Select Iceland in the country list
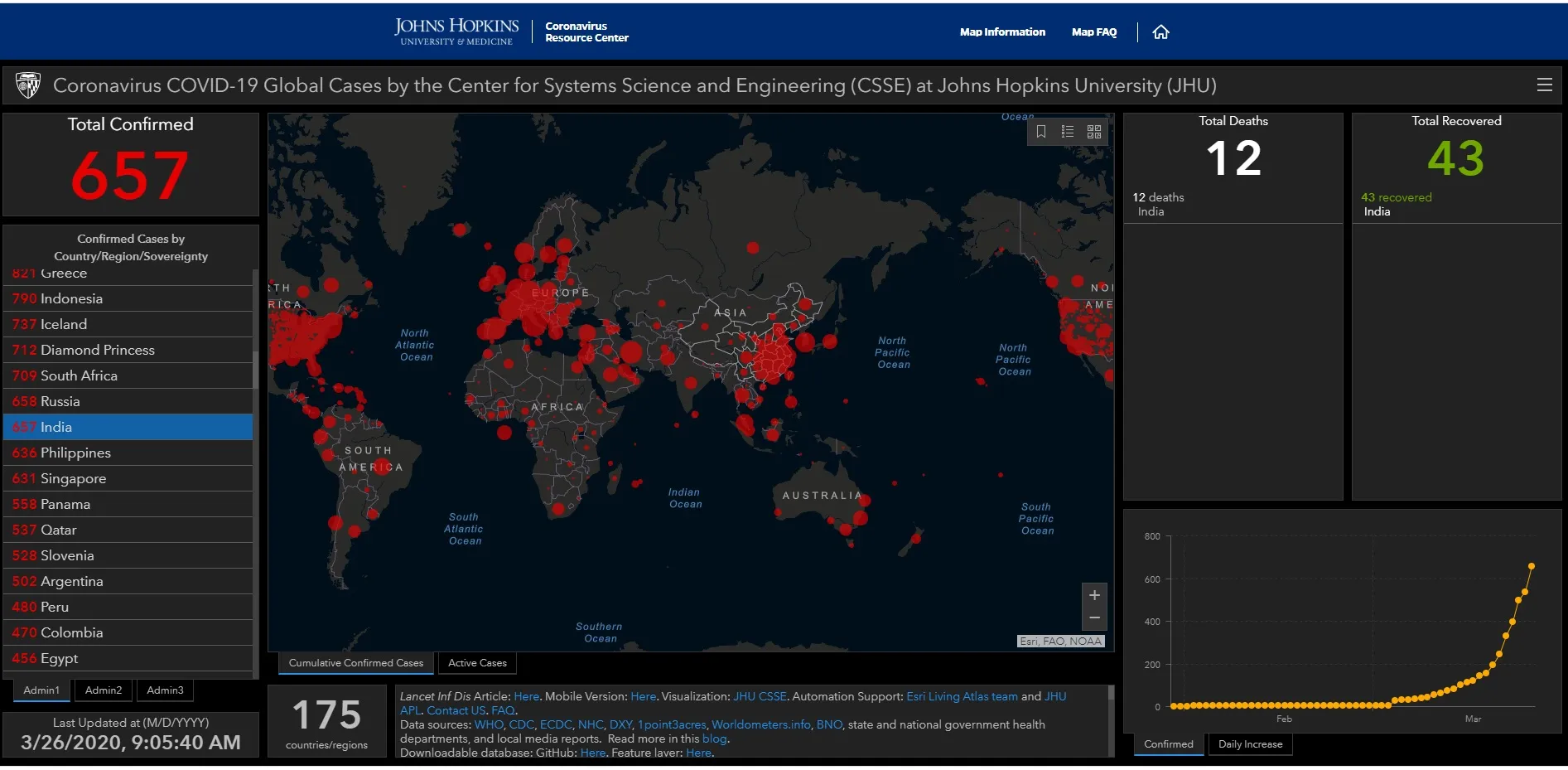Screen dimensions: 1568x770 (x=128, y=324)
